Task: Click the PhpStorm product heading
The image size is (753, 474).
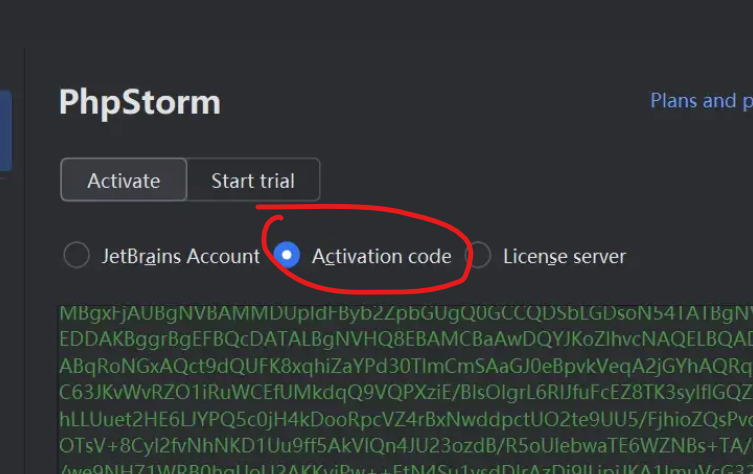Action: pos(140,102)
